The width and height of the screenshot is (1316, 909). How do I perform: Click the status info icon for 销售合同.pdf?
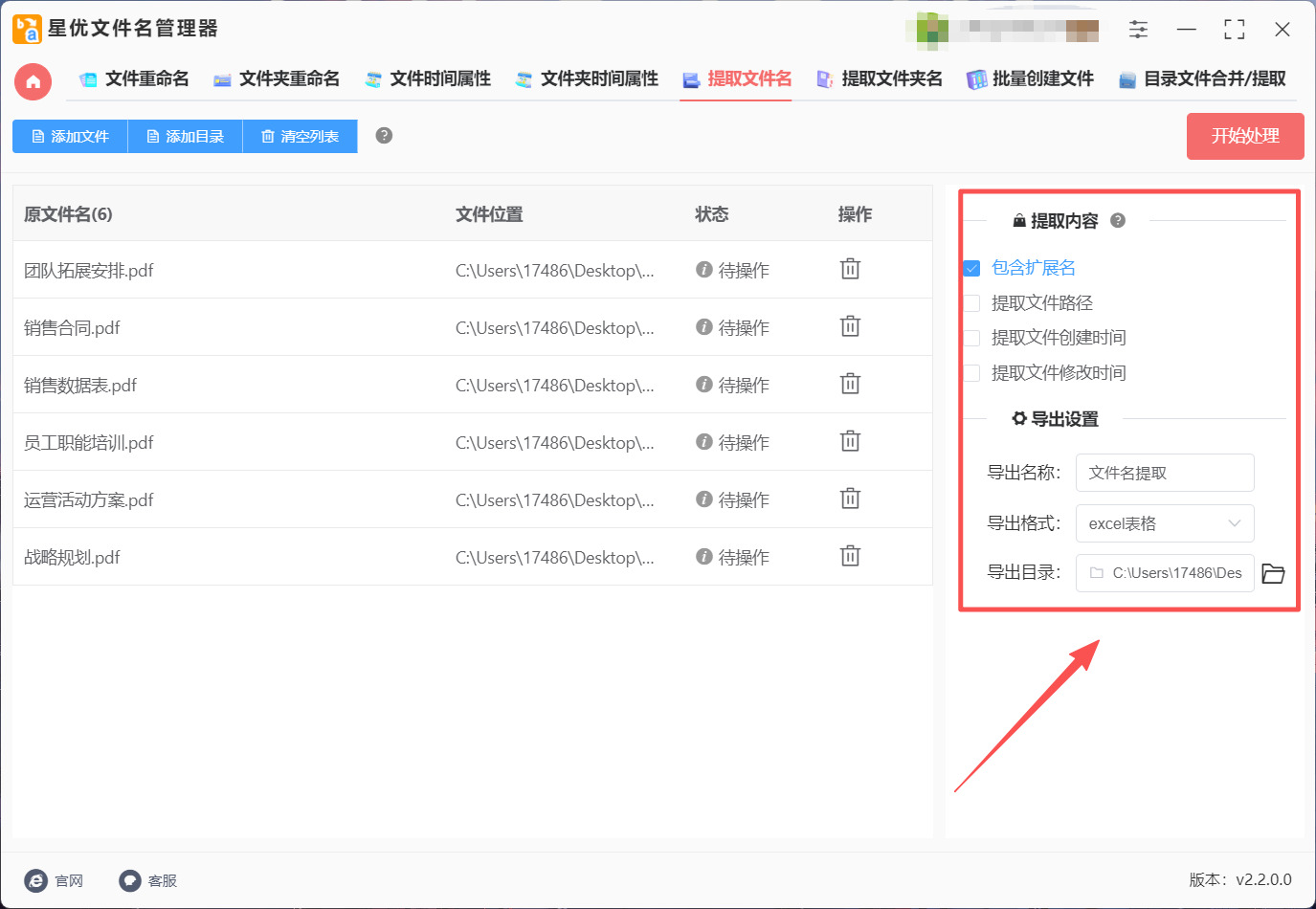point(704,327)
